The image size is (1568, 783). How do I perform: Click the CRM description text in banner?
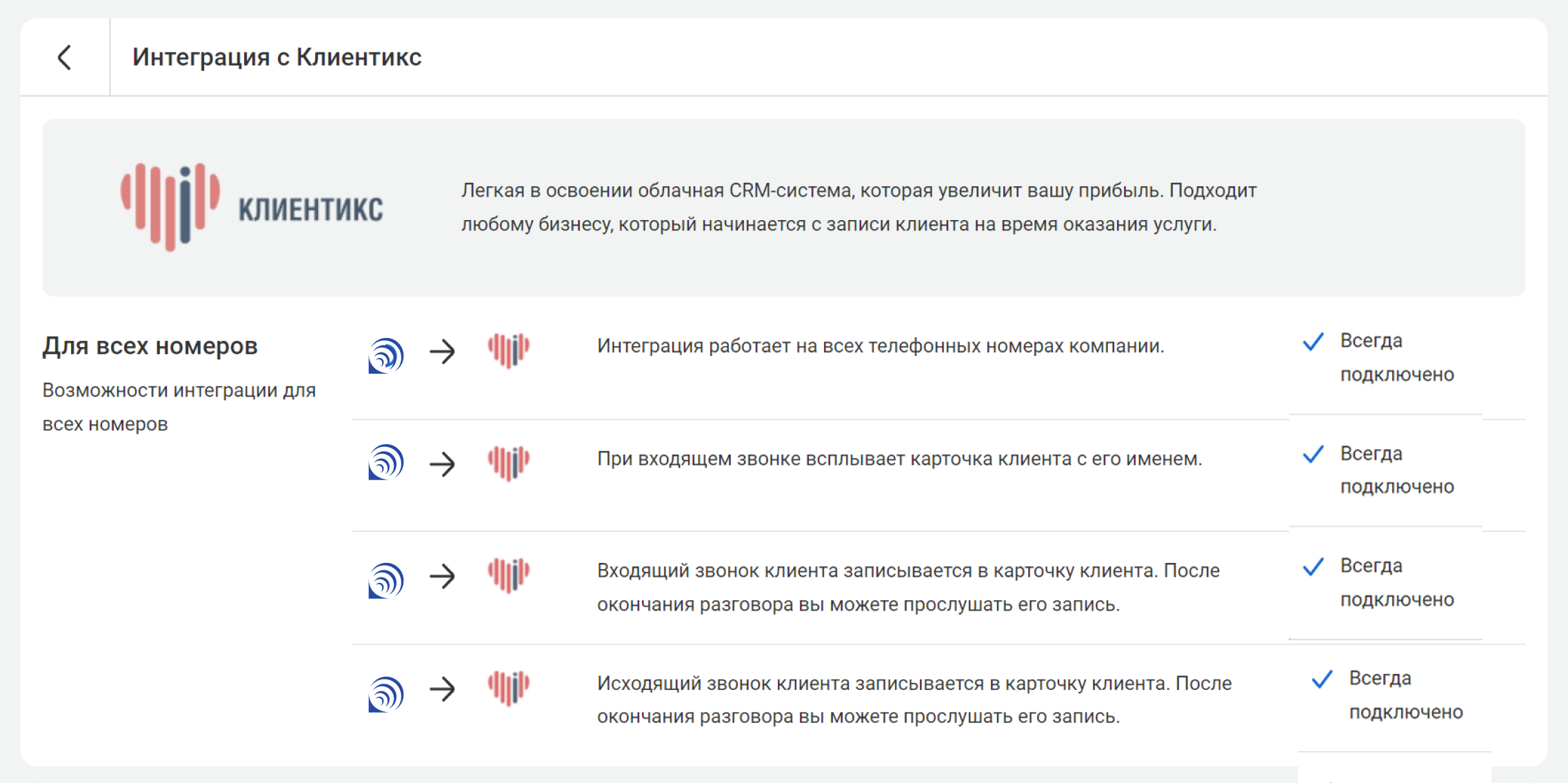859,207
